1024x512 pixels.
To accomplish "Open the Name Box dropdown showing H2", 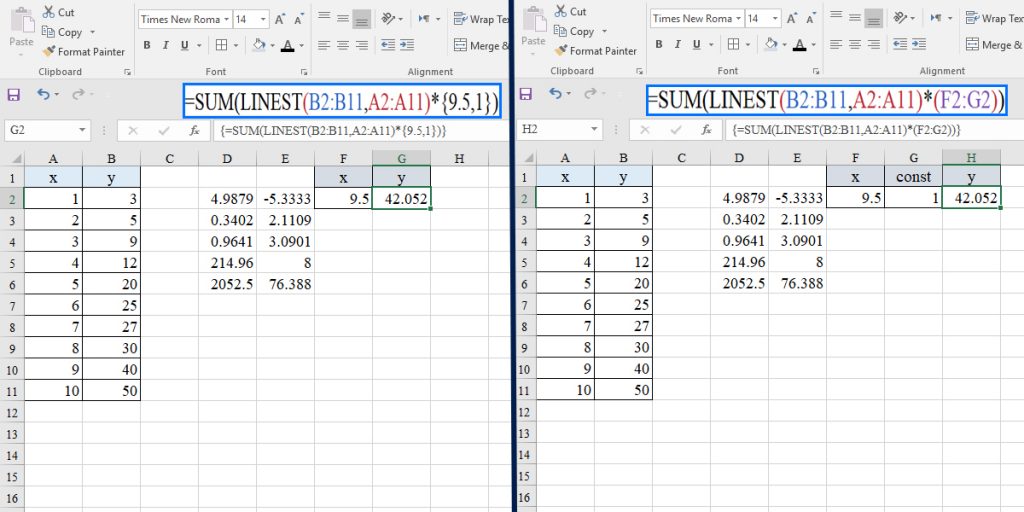I will coord(594,129).
